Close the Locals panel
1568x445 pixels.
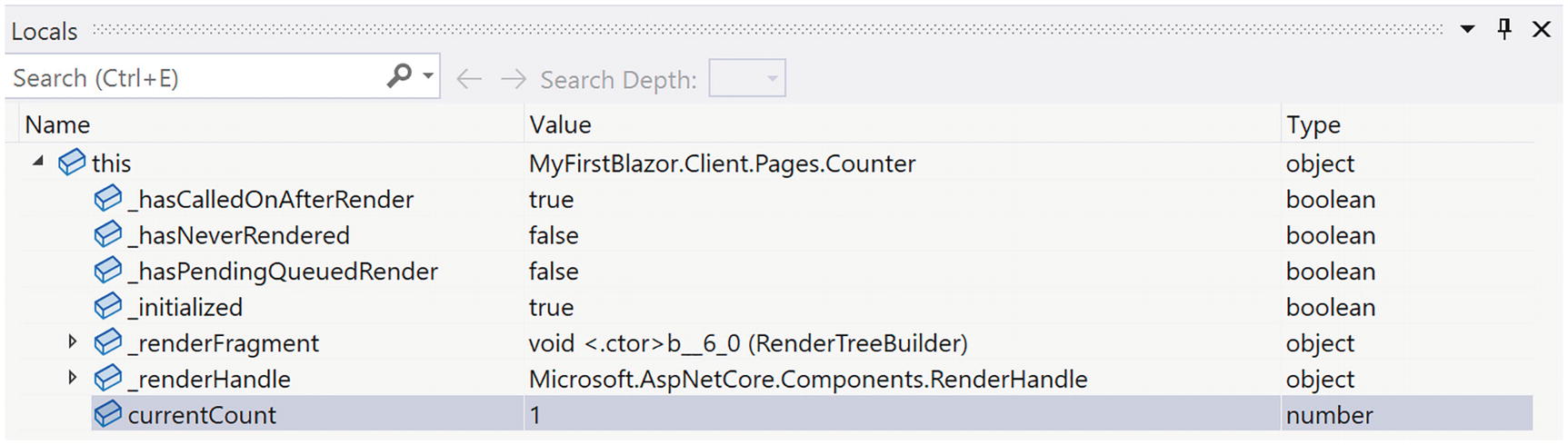[1542, 30]
